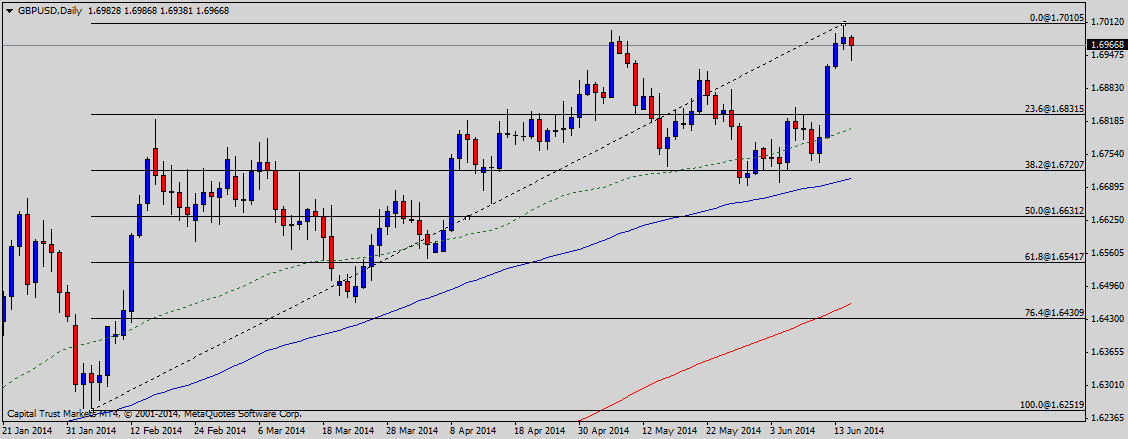Click the 30 Apr 2014 date on time axis
This screenshot has width=1128, height=439.
pos(603,430)
